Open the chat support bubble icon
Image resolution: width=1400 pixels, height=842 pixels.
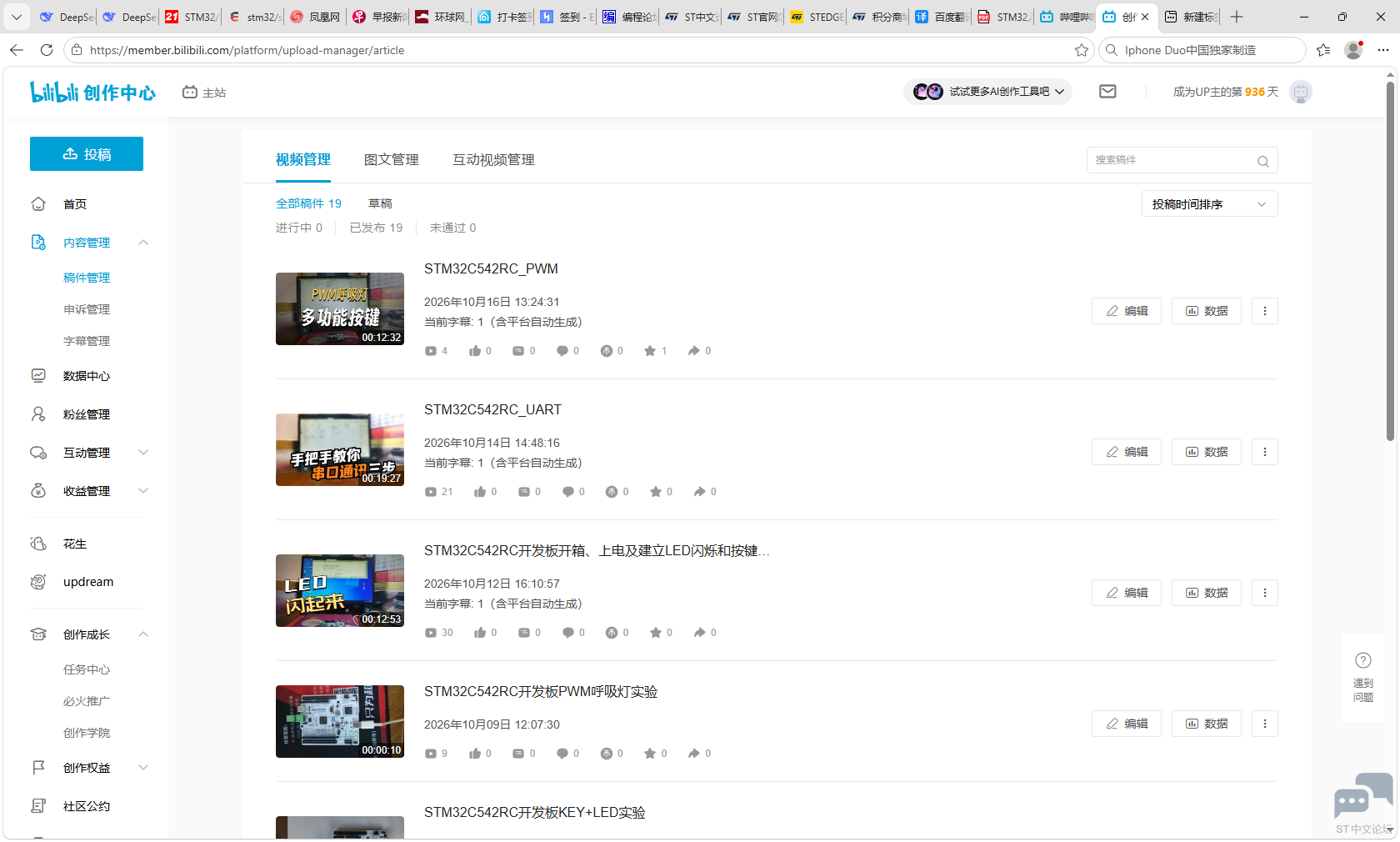[x=1363, y=795]
